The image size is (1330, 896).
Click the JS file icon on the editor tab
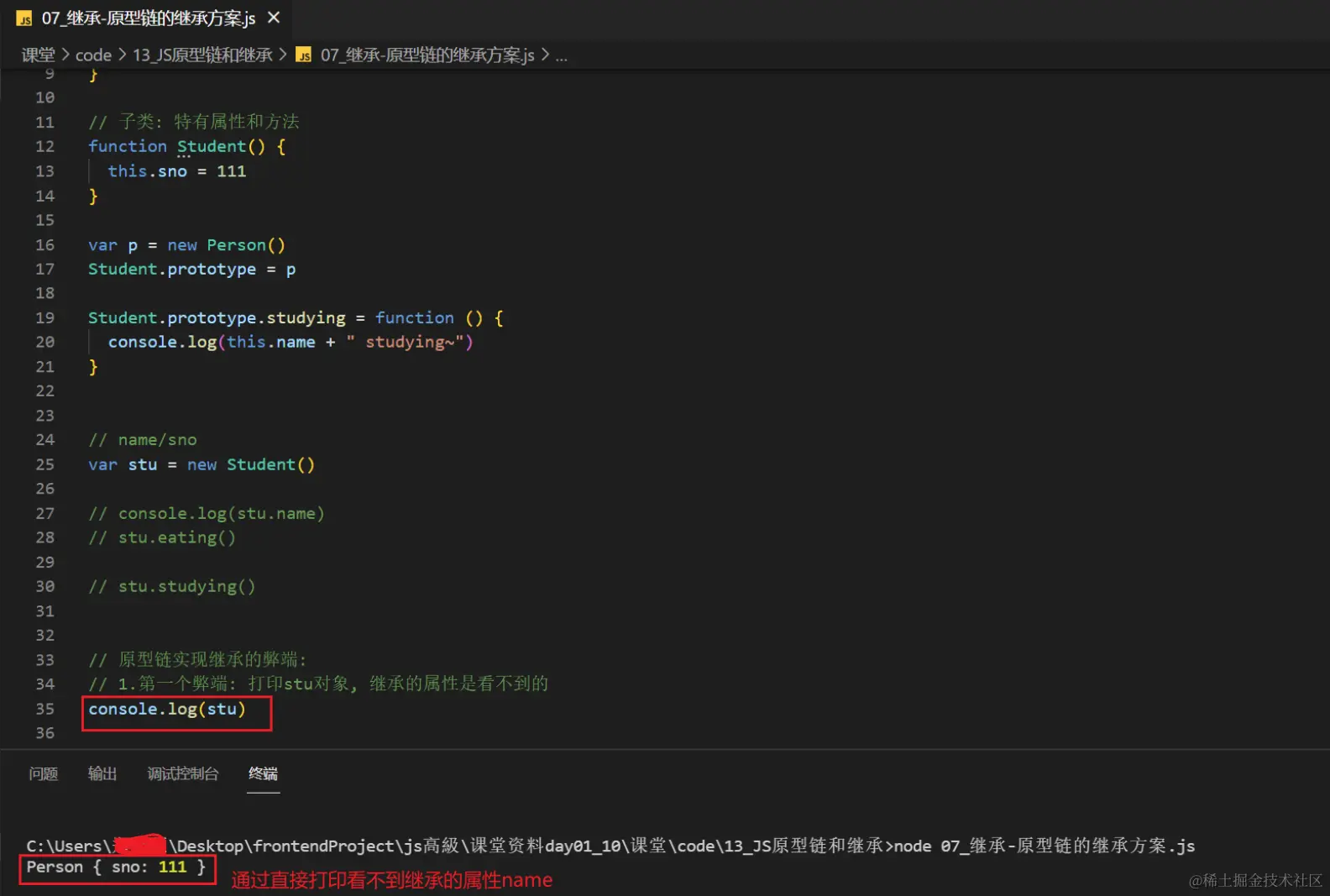pos(24,18)
